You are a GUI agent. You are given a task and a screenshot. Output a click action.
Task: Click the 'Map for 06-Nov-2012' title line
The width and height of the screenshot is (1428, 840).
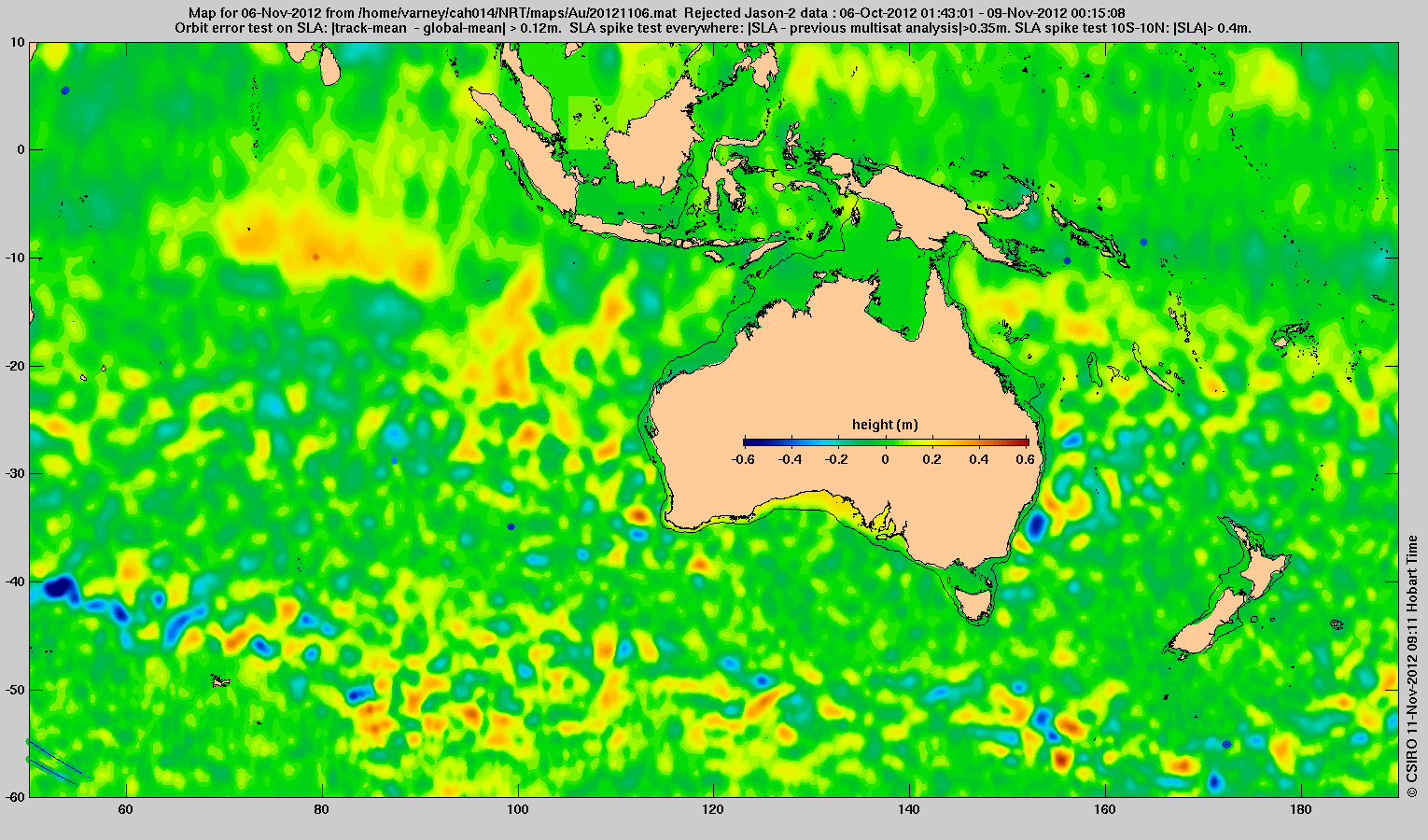656,13
